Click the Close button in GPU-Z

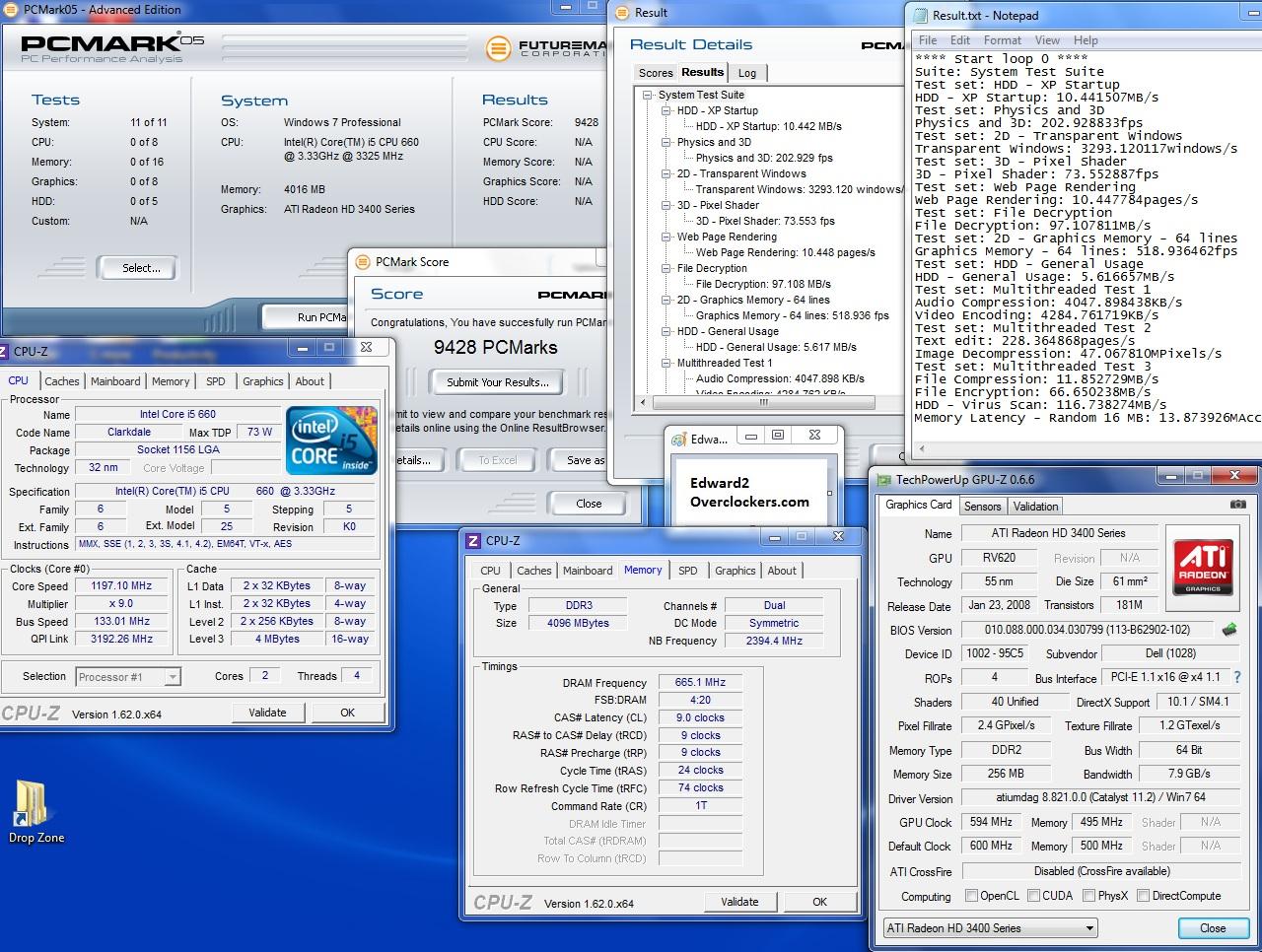[1213, 928]
